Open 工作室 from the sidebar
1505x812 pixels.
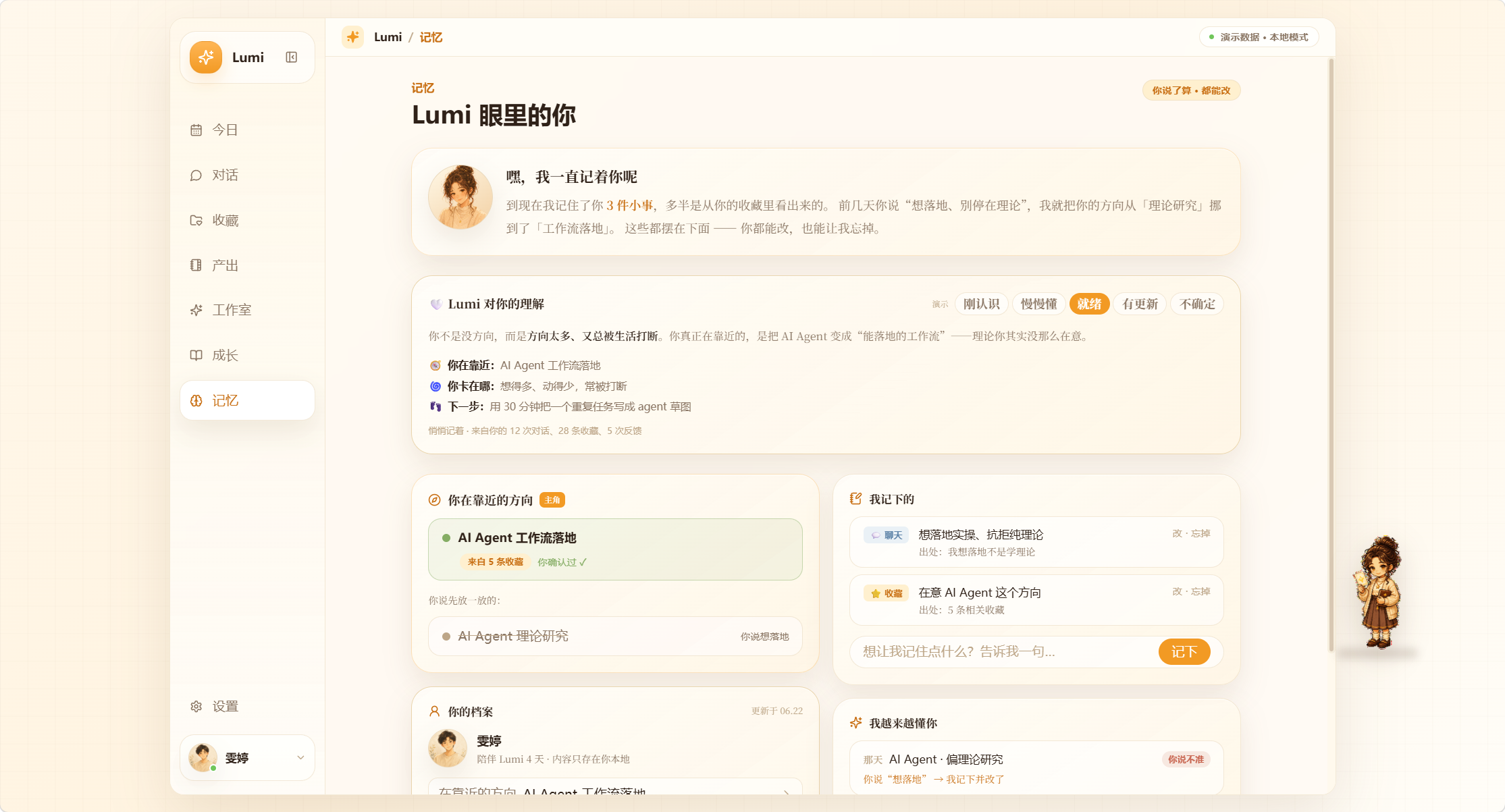coord(247,310)
